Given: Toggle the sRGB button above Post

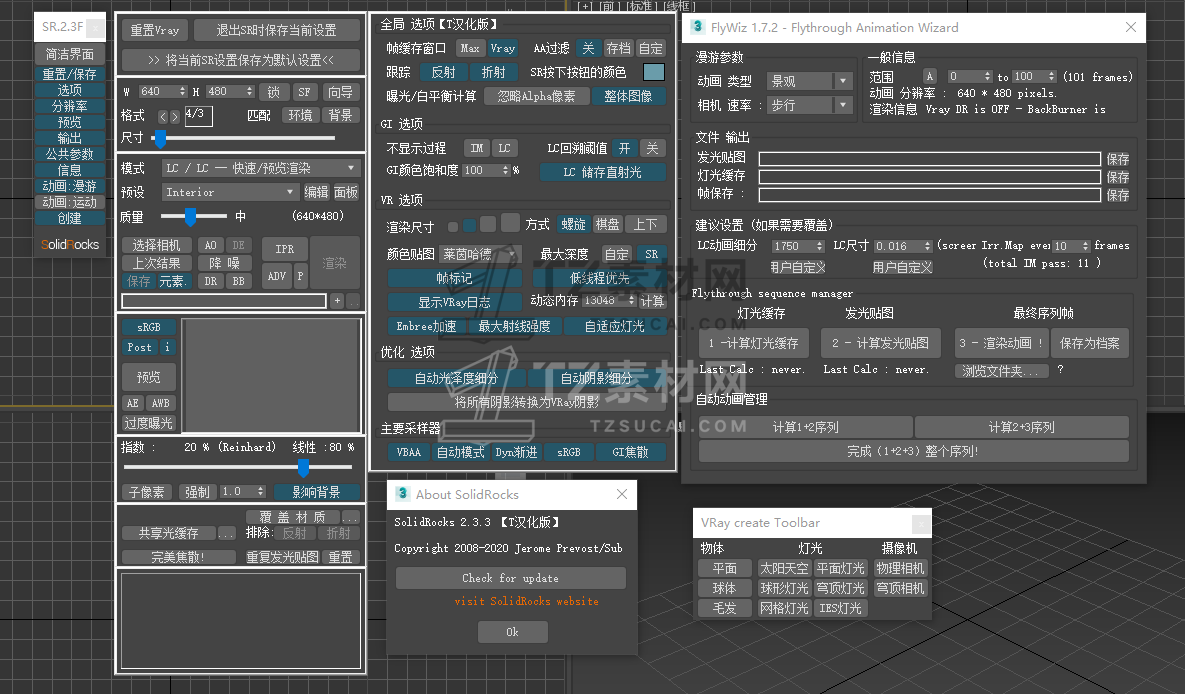Looking at the screenshot, I should [x=148, y=327].
